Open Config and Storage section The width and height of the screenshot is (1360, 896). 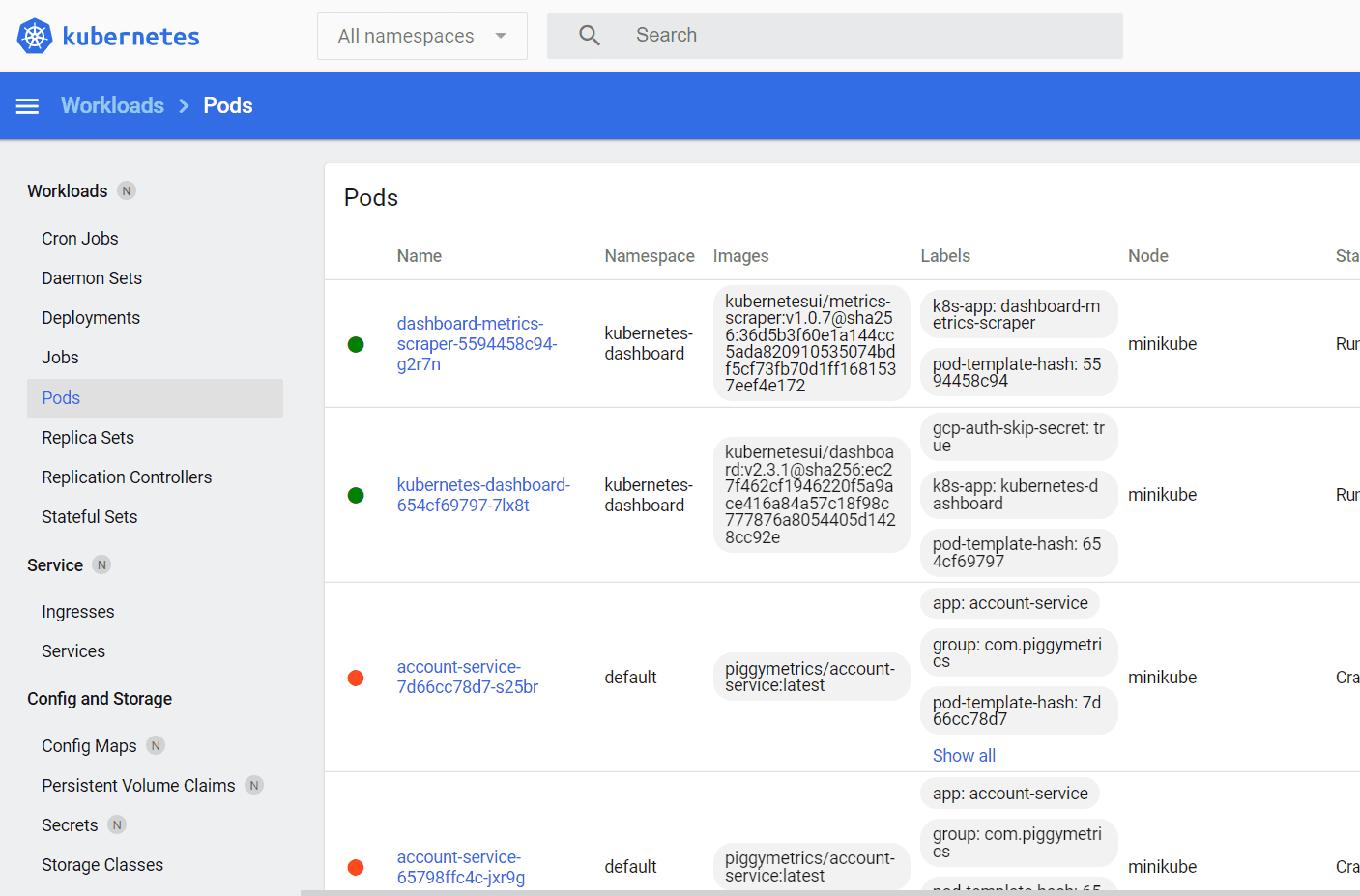(100, 699)
